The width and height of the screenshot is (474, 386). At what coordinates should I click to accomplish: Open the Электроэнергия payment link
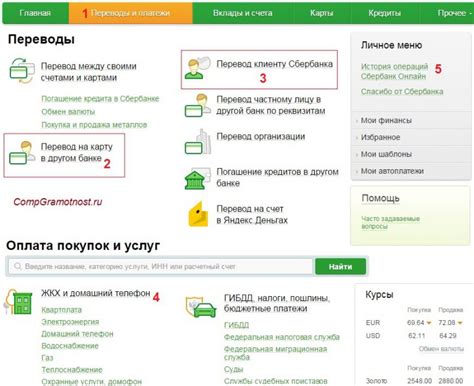70,322
